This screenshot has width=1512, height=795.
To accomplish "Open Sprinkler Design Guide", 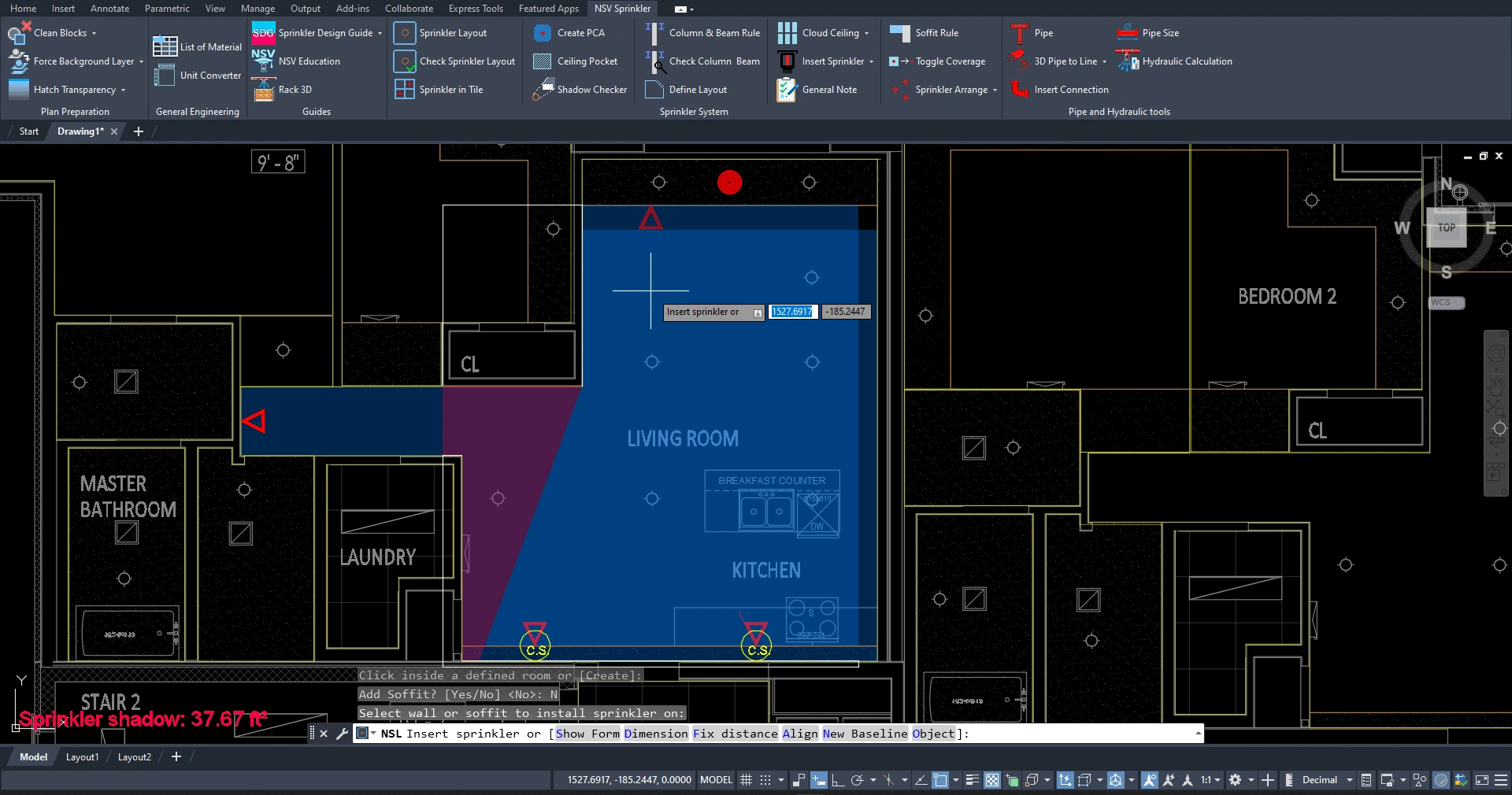I will point(317,33).
